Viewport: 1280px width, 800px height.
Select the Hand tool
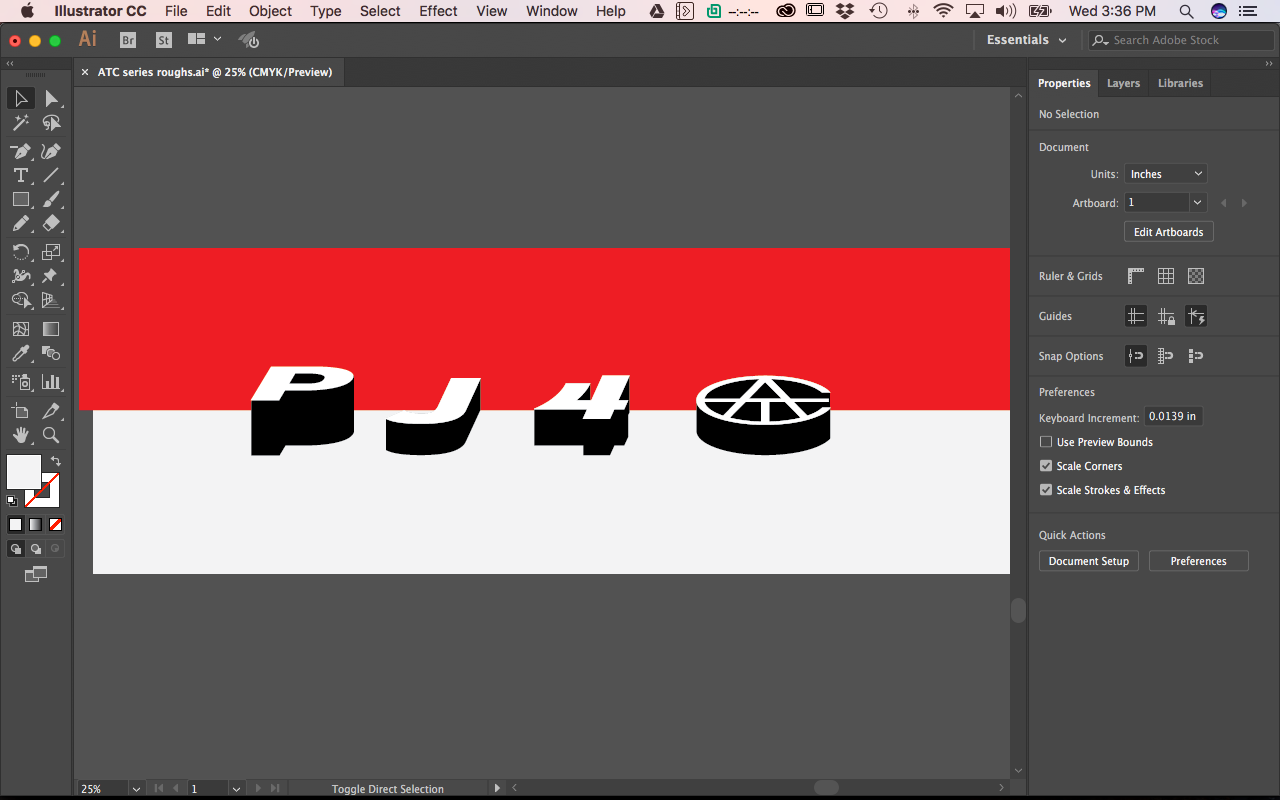tap(21, 435)
